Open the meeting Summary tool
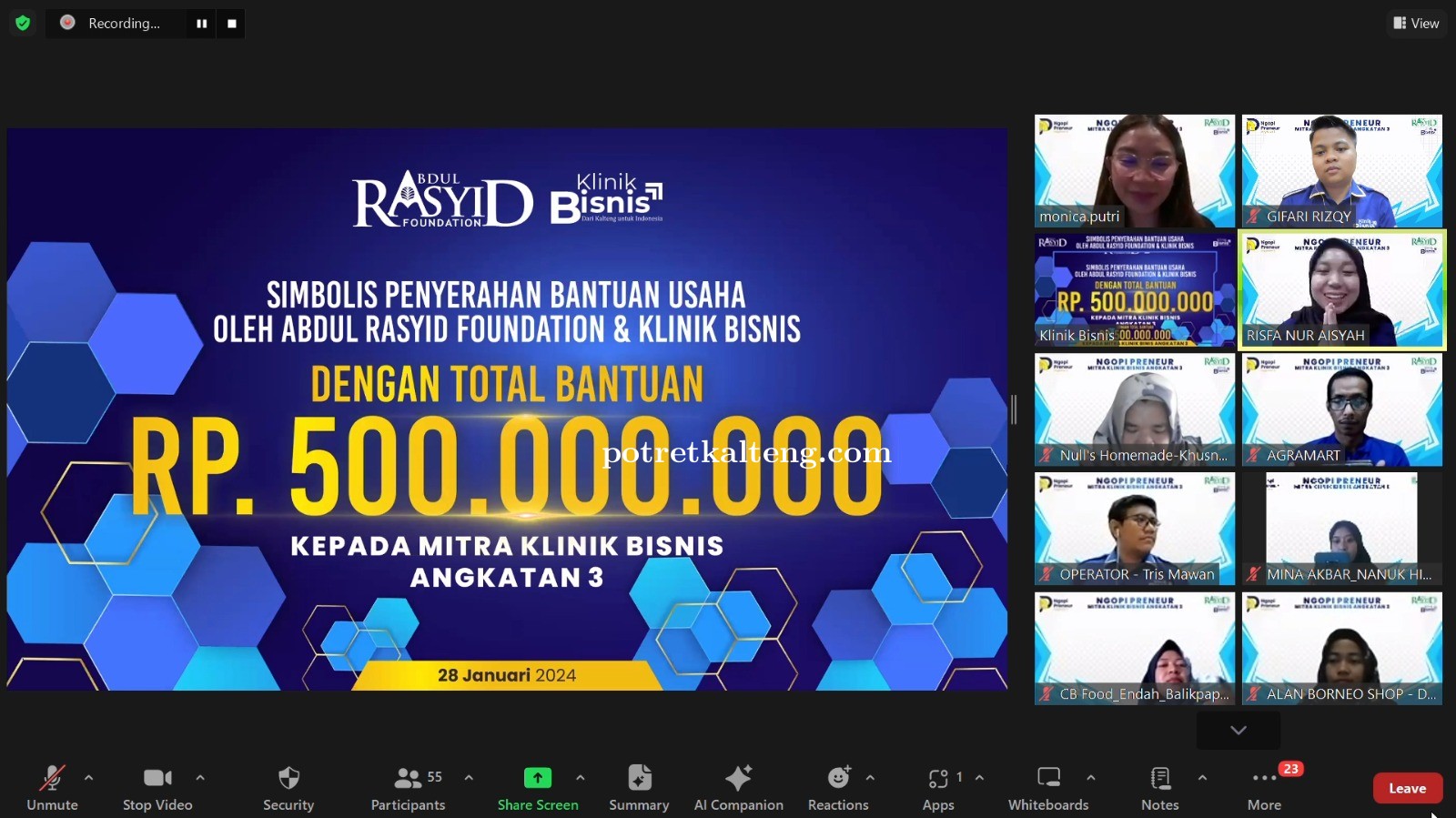Screen dimensions: 1456x818 [x=639, y=788]
